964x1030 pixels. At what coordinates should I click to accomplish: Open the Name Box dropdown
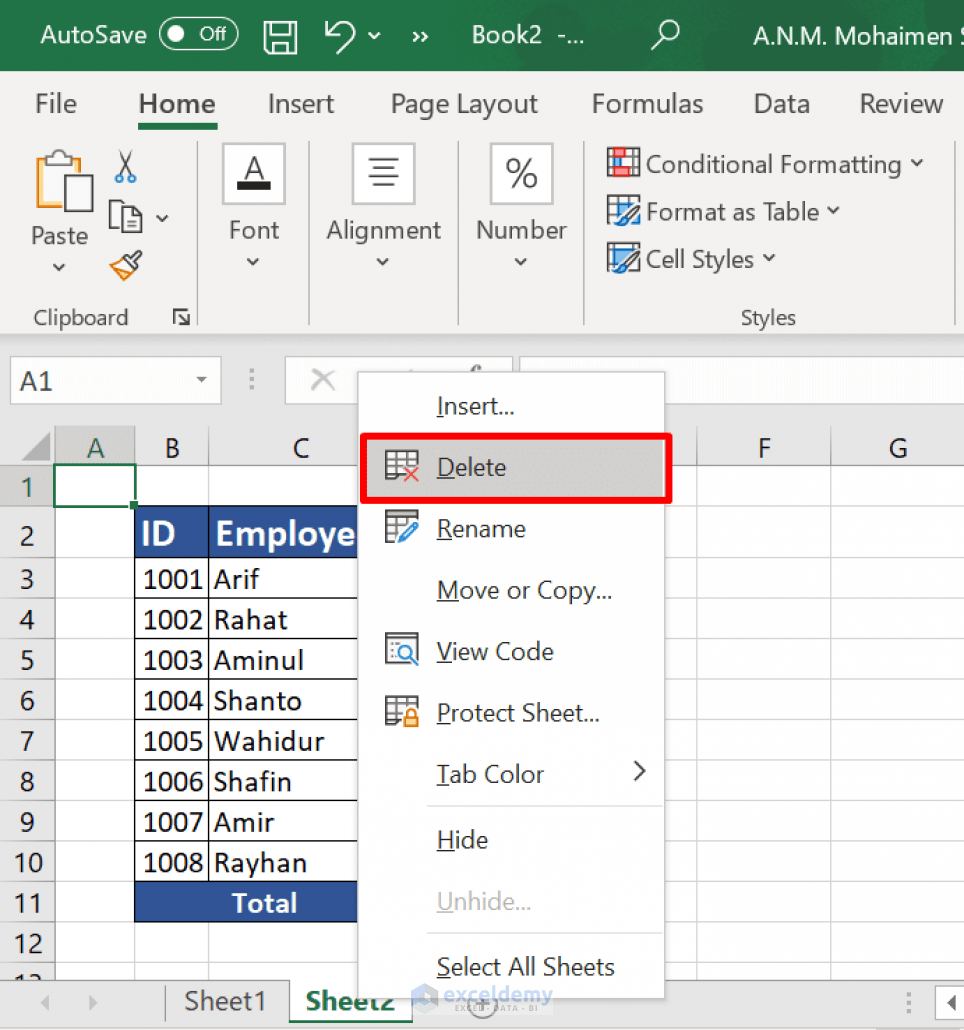tap(200, 380)
